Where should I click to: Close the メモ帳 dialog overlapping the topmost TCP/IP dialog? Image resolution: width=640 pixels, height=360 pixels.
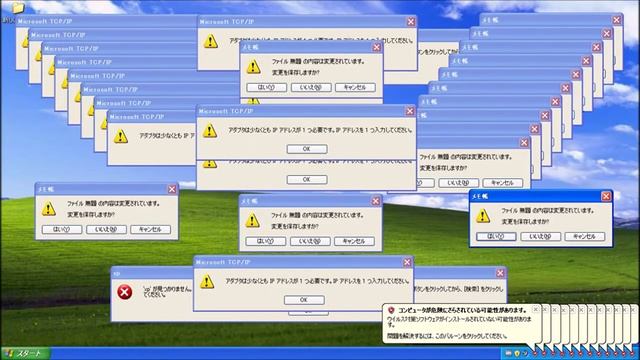point(376,47)
